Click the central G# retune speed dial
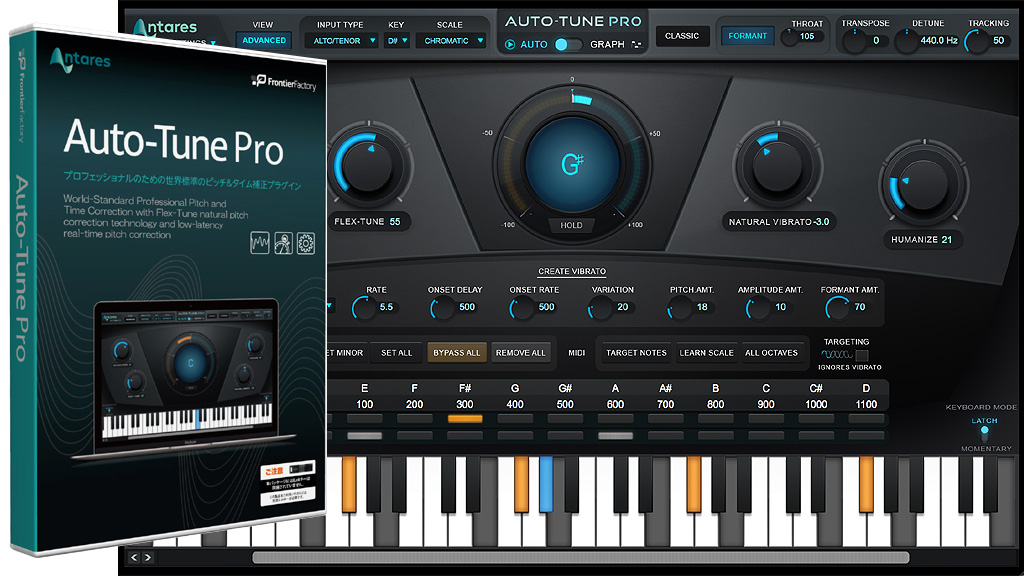The width and height of the screenshot is (1024, 576). tap(572, 163)
